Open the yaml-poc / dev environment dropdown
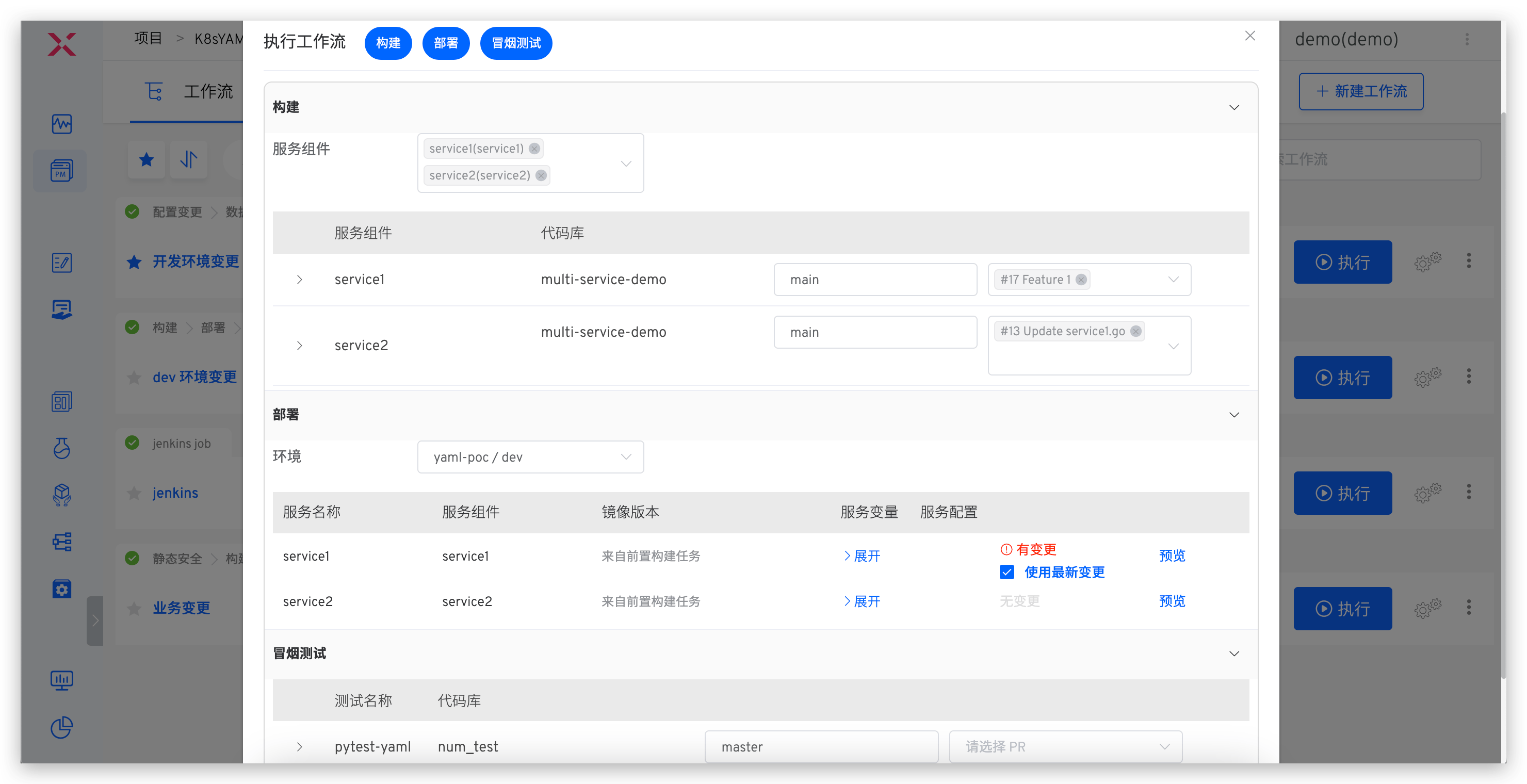Screen dimensions: 1527x784 pos(530,457)
